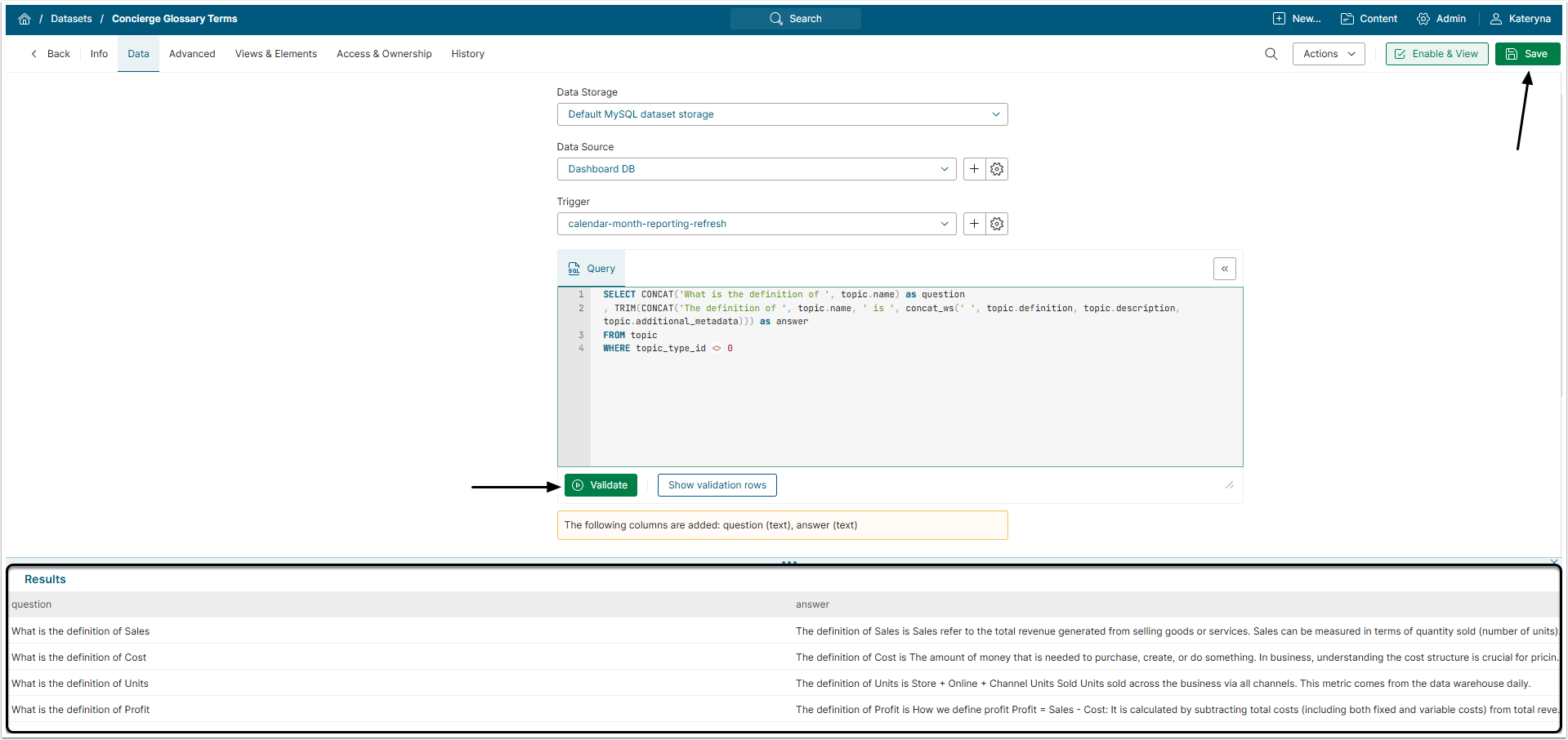Open Trigger settings gear icon
The height and width of the screenshot is (740, 1568).
pyautogui.click(x=997, y=224)
